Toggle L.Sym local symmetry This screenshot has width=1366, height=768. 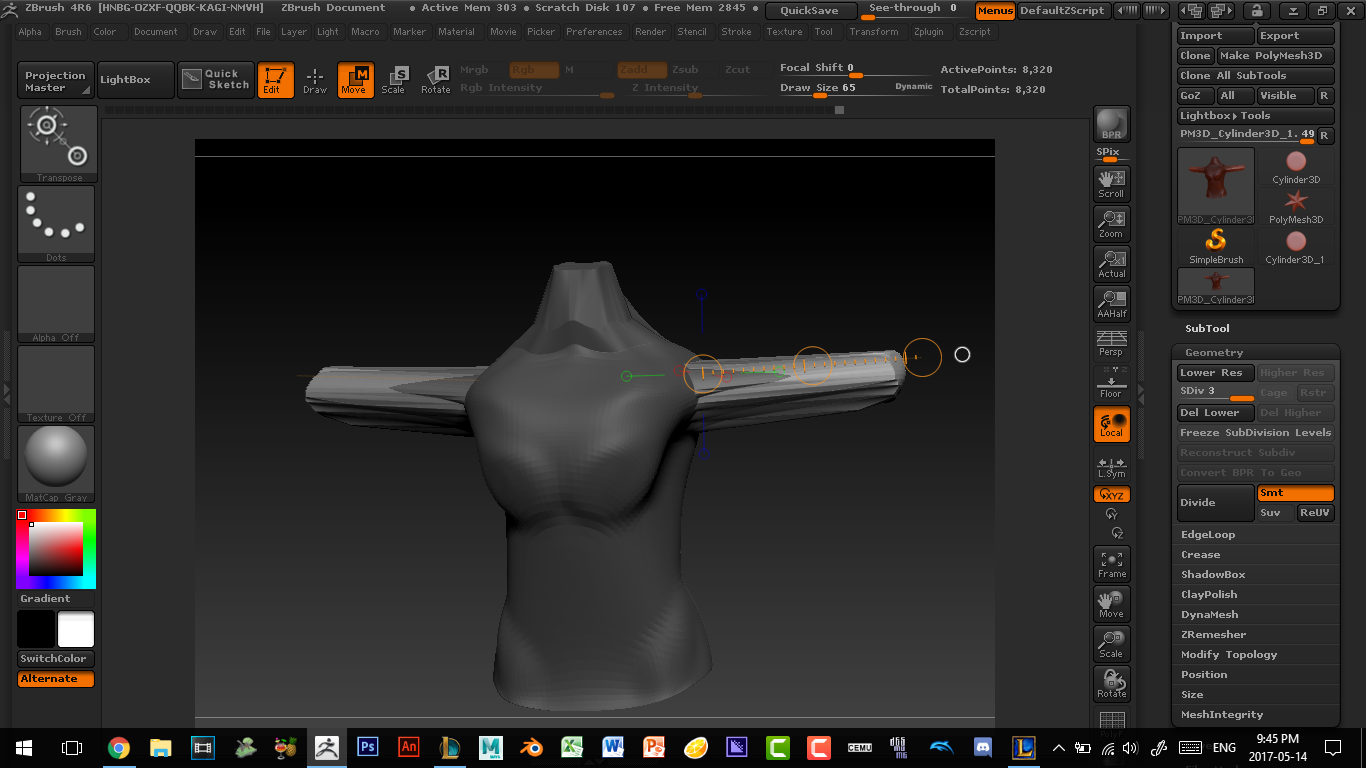[1111, 467]
